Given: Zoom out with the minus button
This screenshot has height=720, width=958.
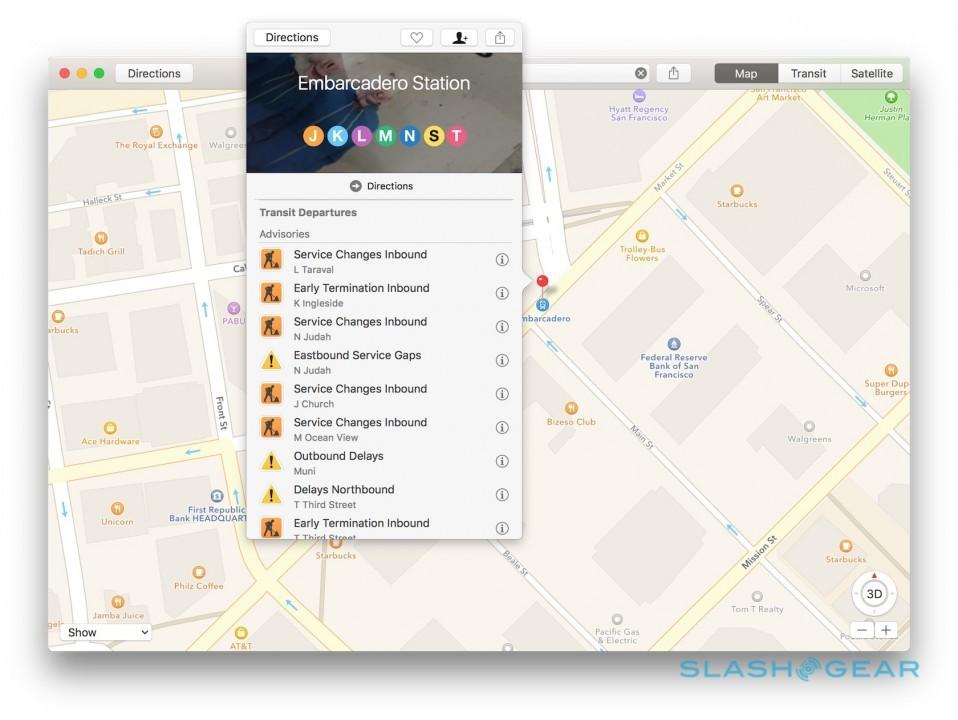Looking at the screenshot, I should (x=862, y=630).
